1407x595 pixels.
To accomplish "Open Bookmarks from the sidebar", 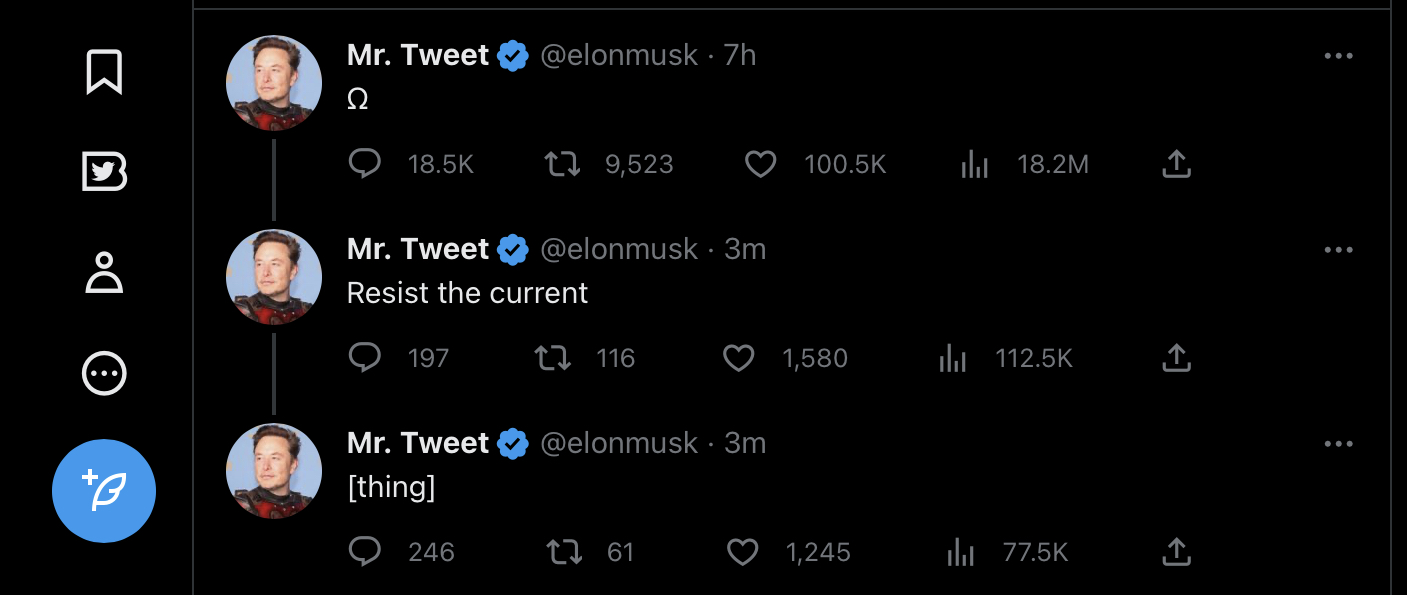I will (x=104, y=72).
